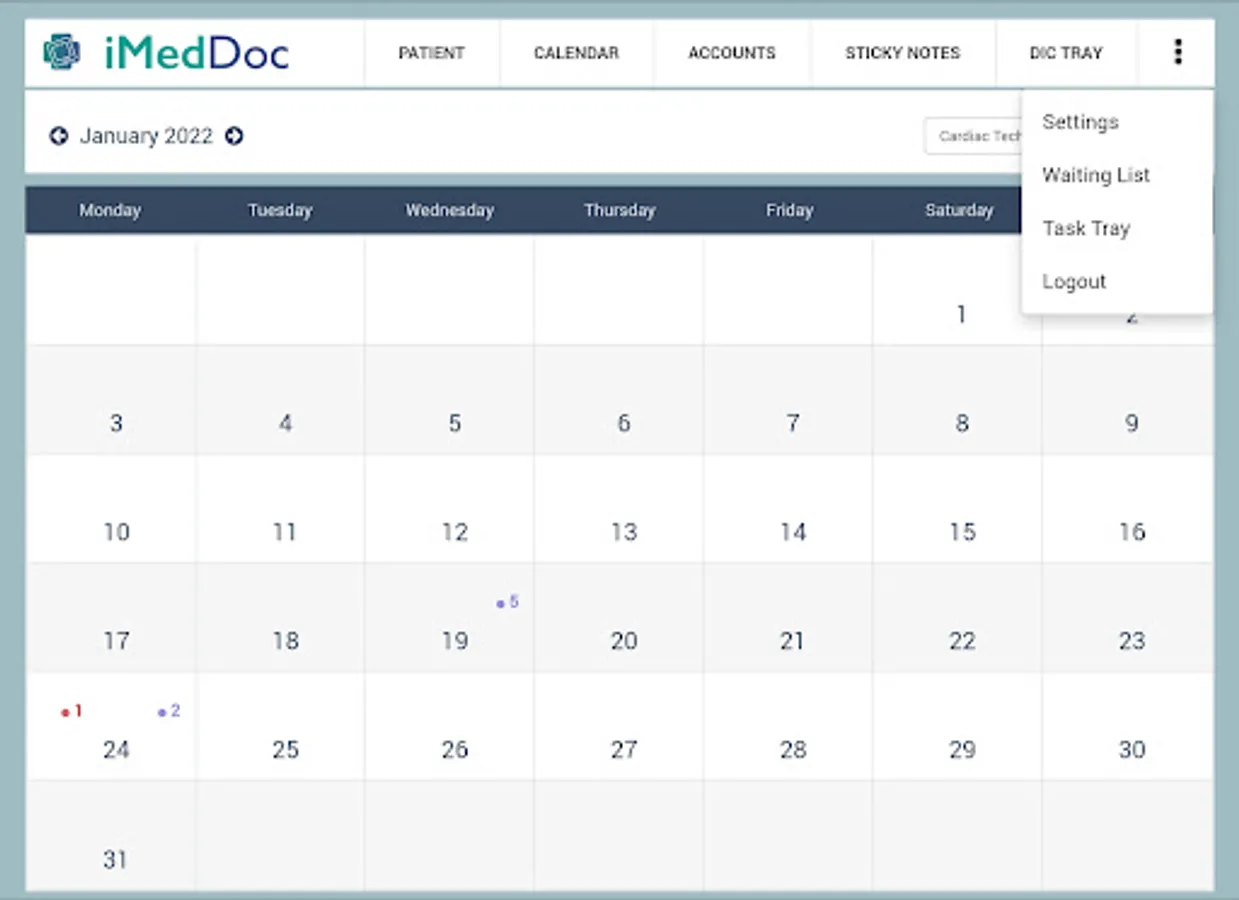Click the Friday column header
This screenshot has height=900, width=1239.
789,210
